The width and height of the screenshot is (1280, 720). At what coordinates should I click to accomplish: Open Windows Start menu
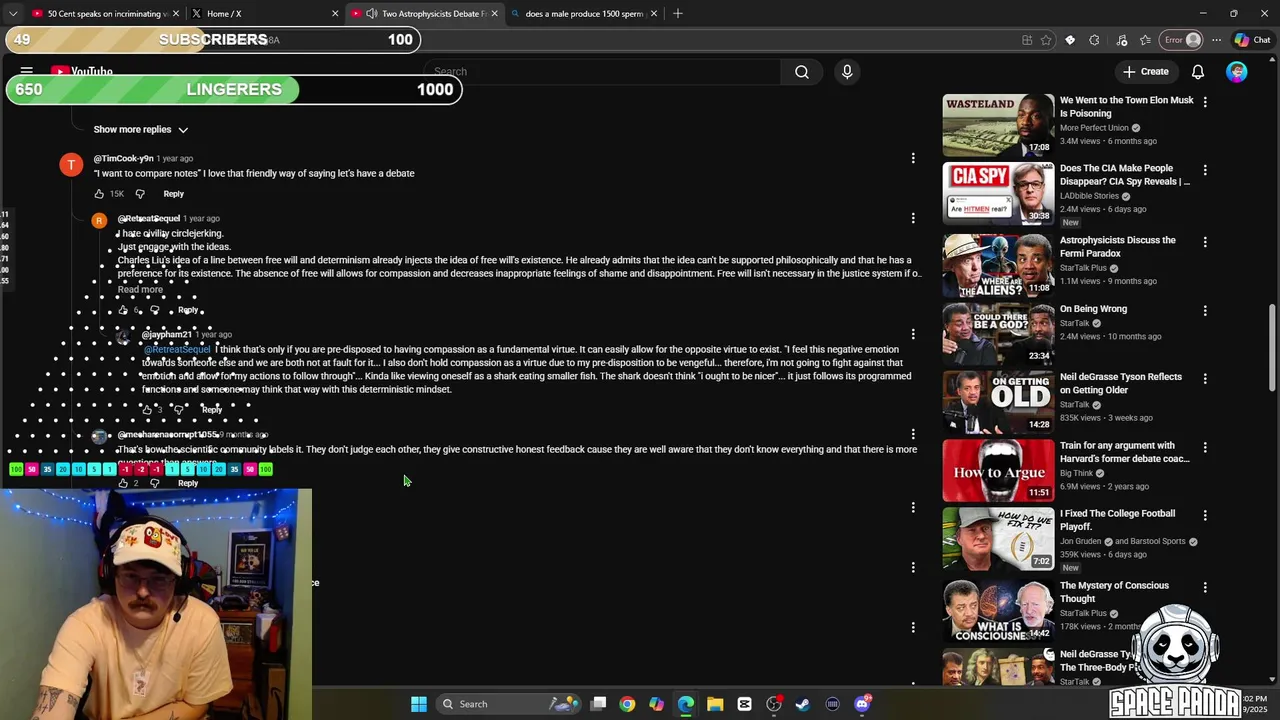(419, 704)
